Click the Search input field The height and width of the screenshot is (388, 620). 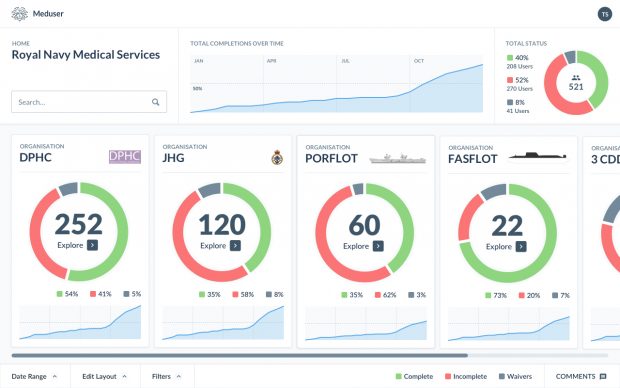(x=89, y=102)
